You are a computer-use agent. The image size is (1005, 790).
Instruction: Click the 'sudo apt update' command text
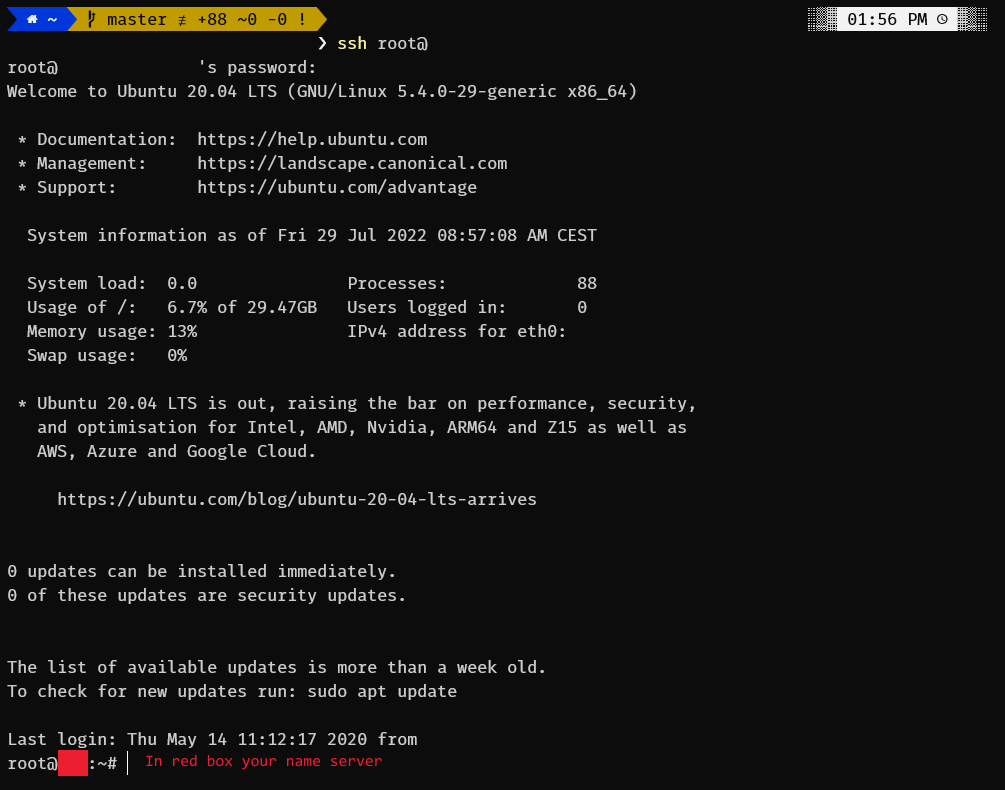[x=382, y=691]
